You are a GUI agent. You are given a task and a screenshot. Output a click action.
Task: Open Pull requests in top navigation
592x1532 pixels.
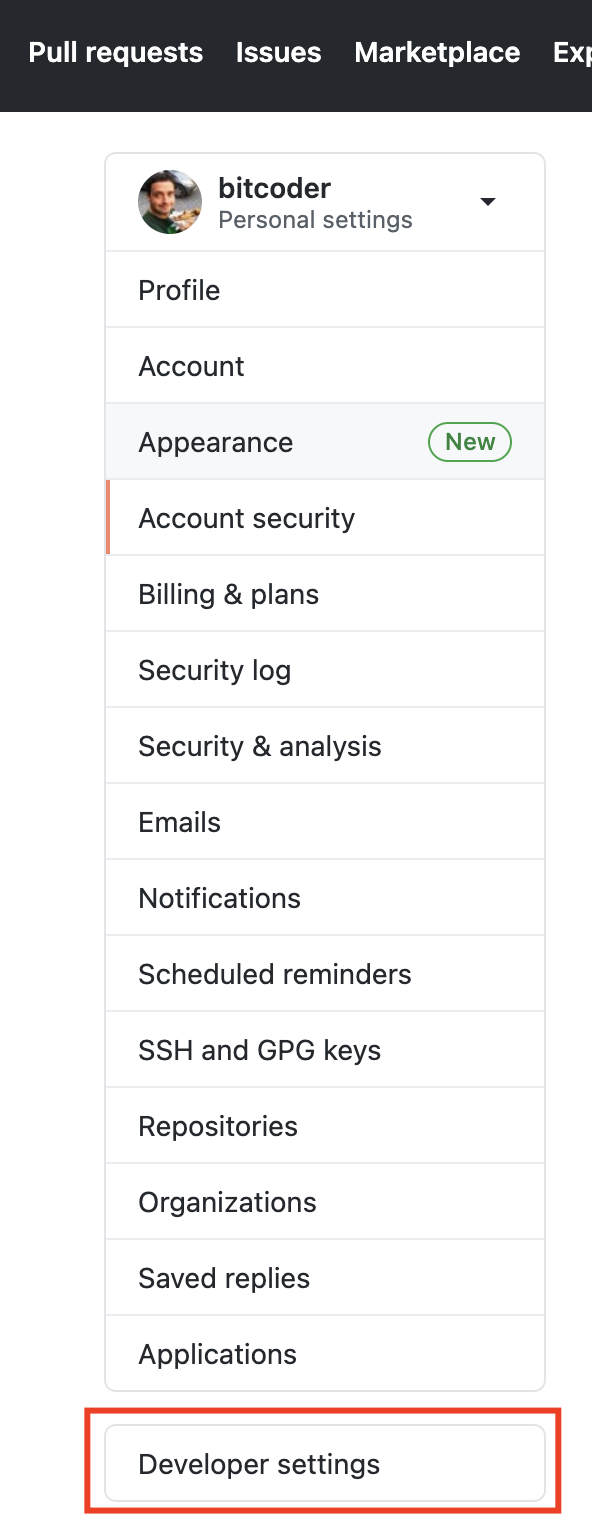click(116, 52)
